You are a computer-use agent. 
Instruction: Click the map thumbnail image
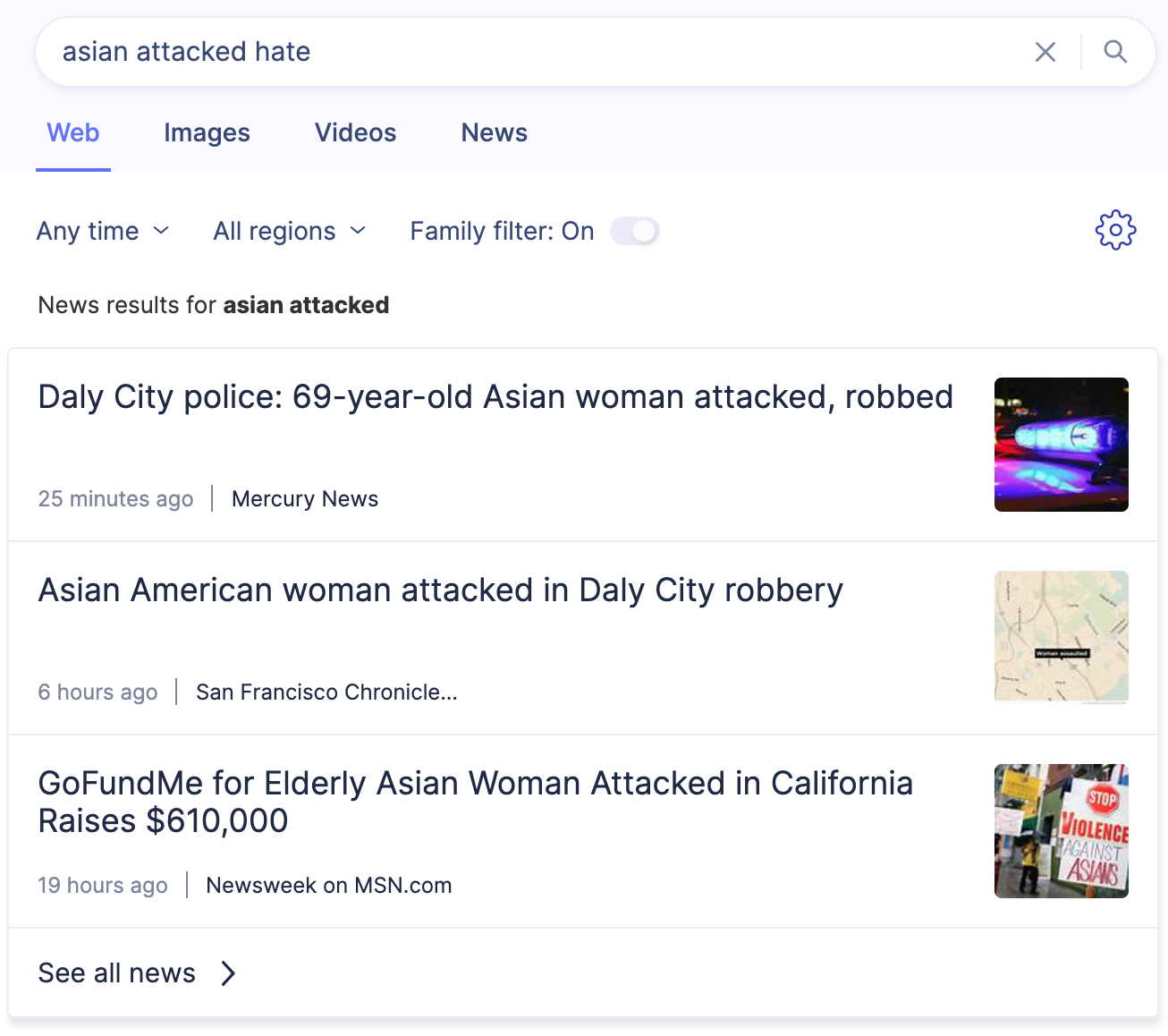click(1061, 637)
